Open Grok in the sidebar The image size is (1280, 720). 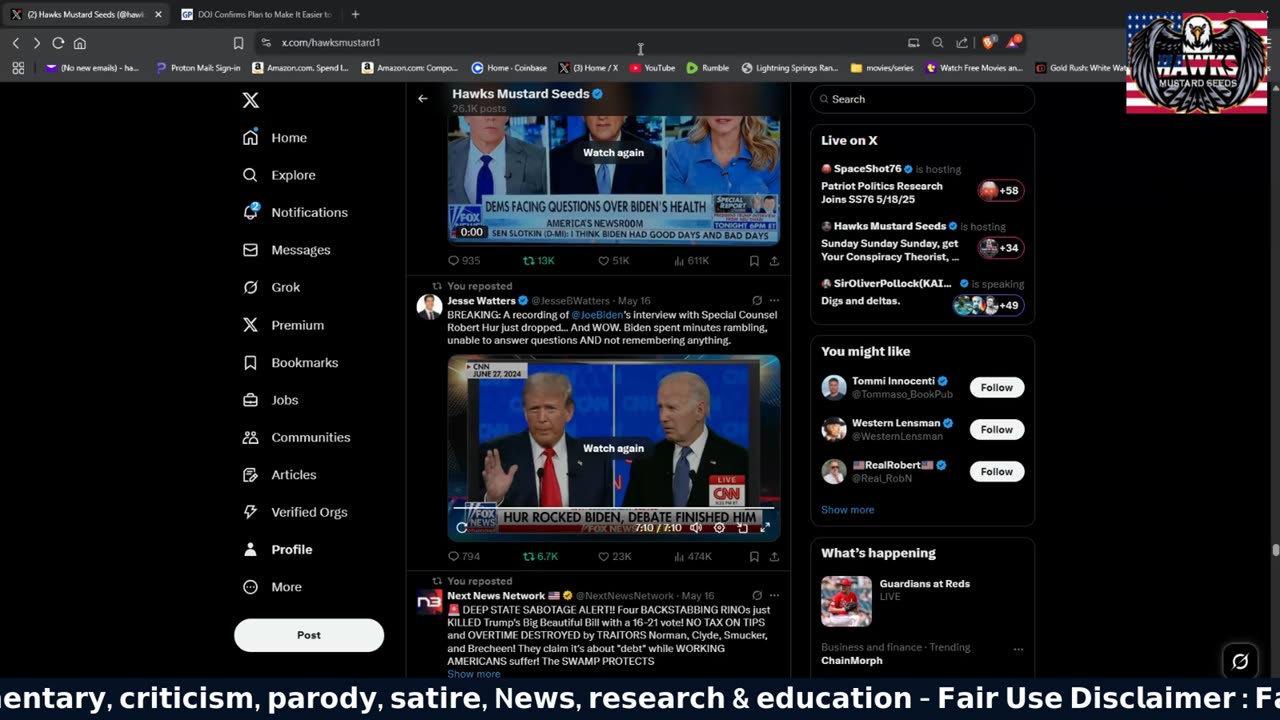point(272,287)
